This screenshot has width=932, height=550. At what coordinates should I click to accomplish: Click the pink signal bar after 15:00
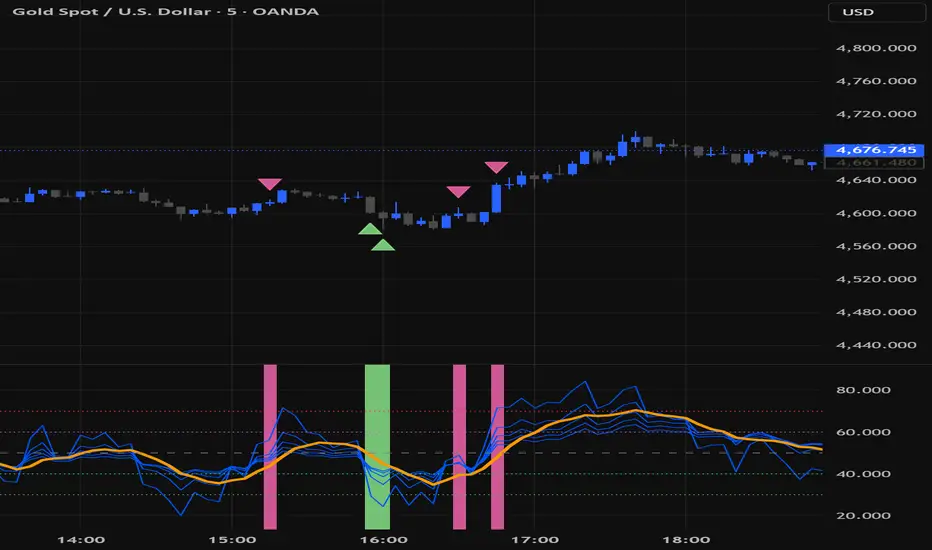coord(270,447)
